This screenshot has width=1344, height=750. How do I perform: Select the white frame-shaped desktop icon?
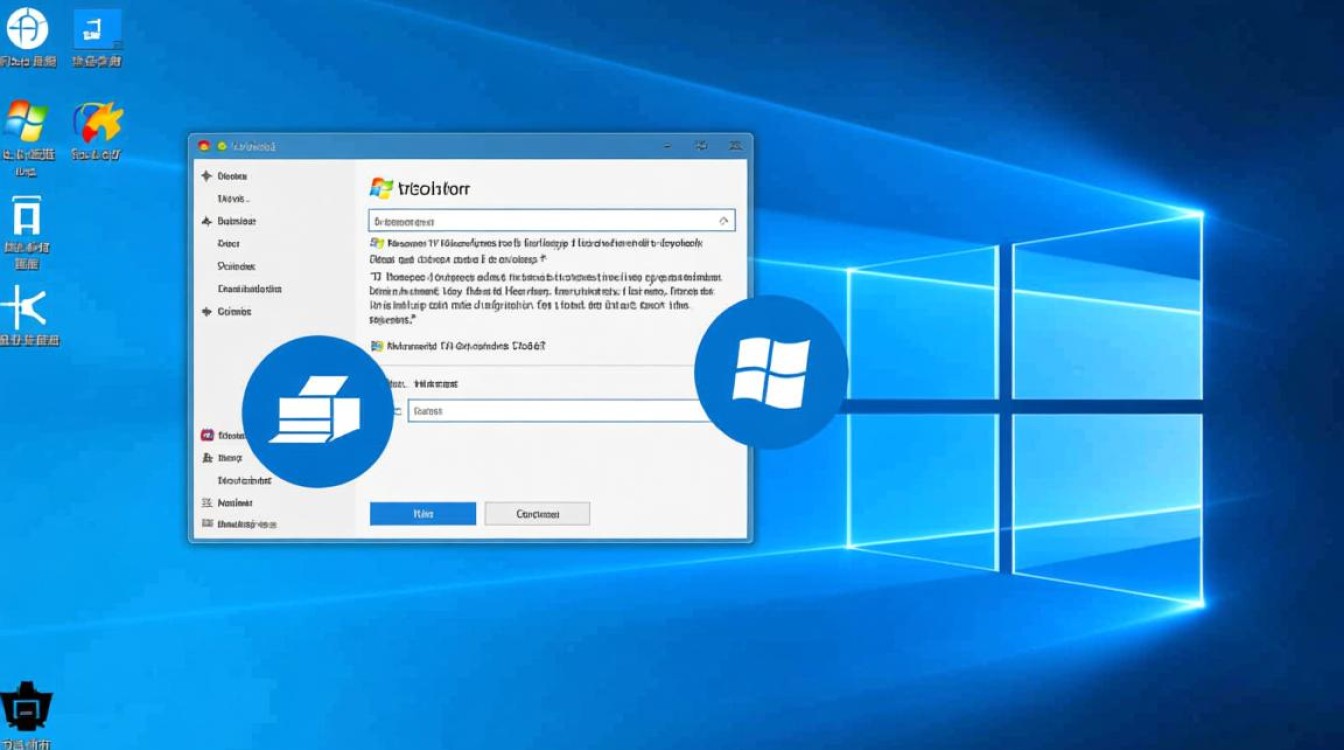point(27,217)
